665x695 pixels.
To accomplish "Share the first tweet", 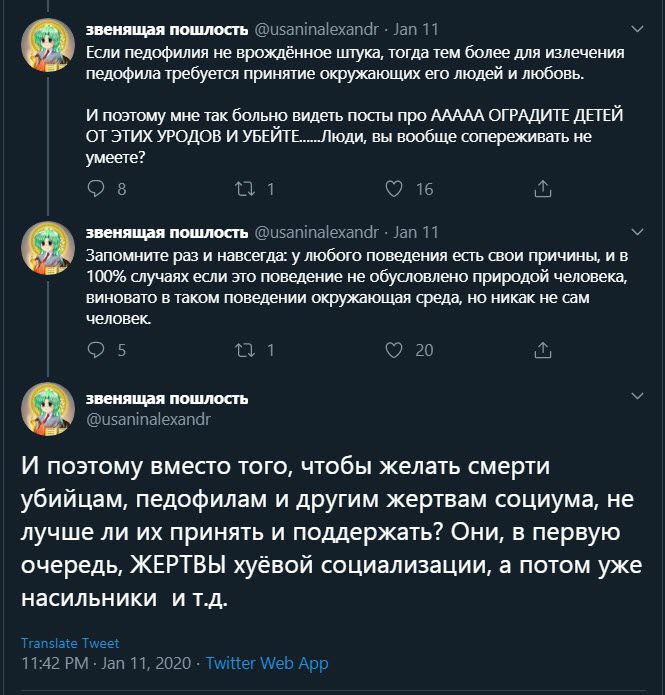I will coord(543,189).
